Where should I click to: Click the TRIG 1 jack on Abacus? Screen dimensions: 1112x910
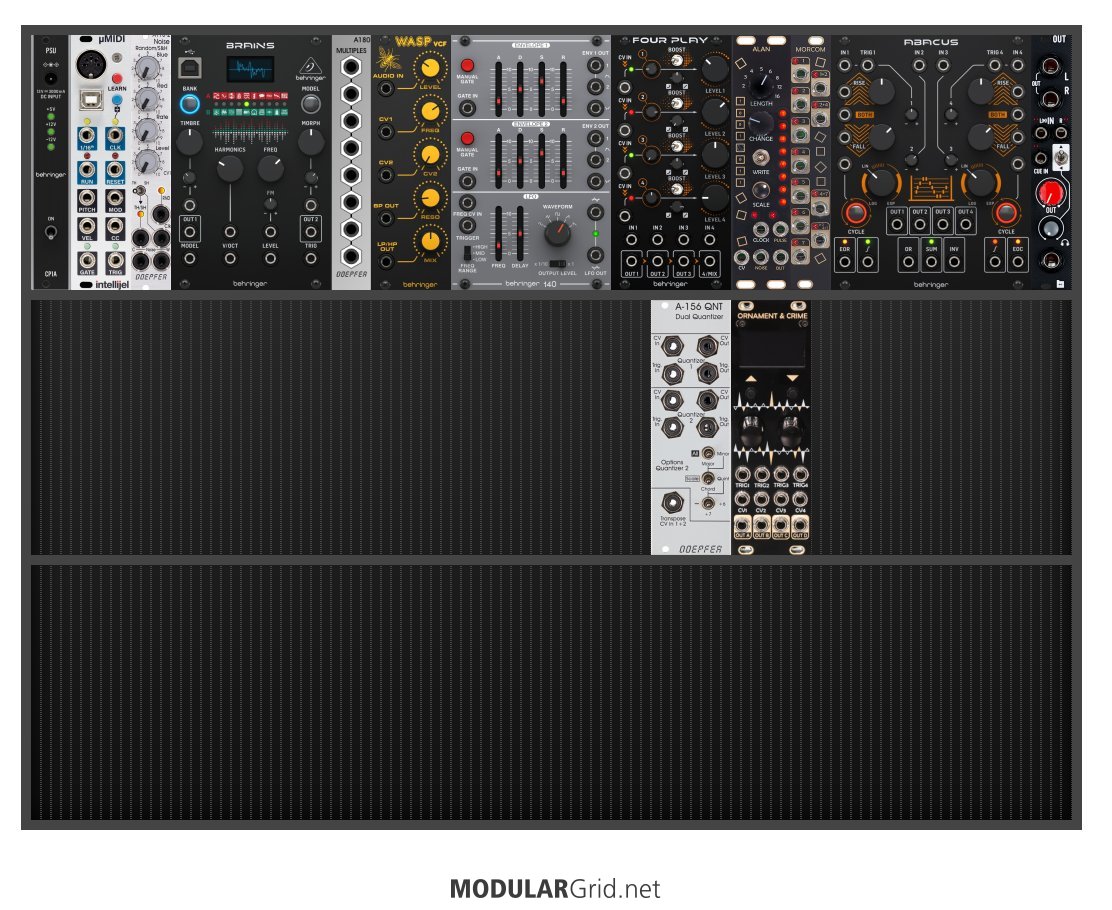pos(867,65)
